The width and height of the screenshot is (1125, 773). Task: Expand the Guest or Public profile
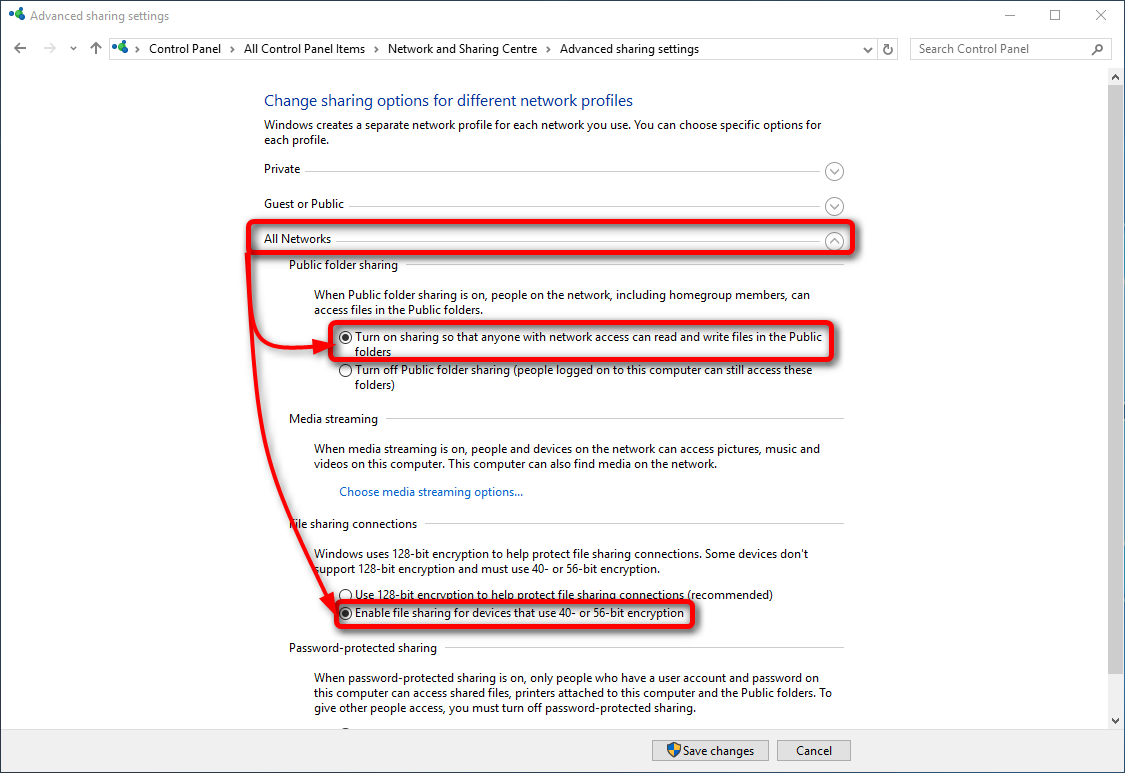(834, 206)
